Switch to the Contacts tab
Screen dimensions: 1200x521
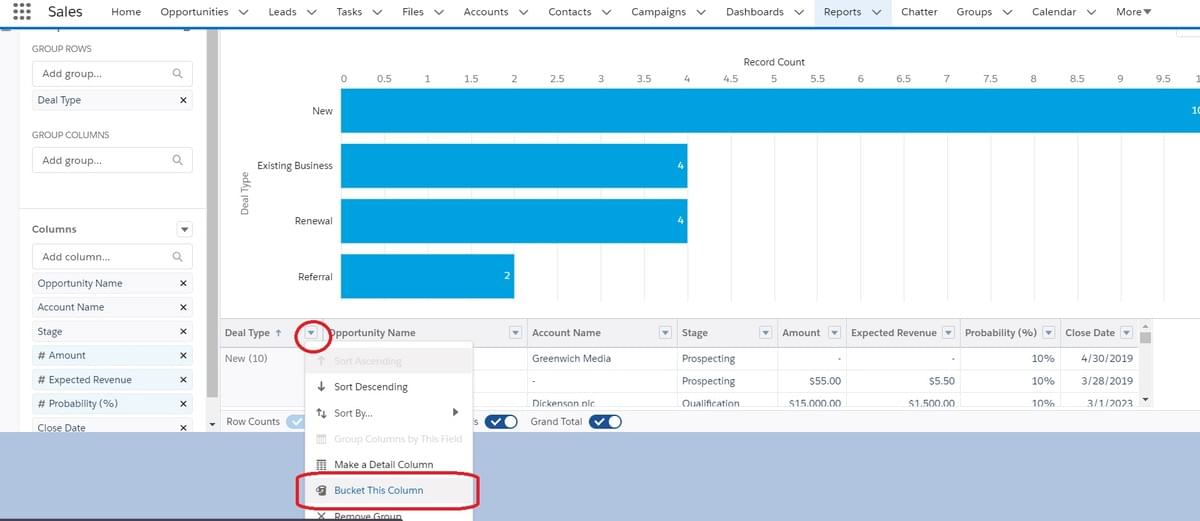pyautogui.click(x=569, y=12)
